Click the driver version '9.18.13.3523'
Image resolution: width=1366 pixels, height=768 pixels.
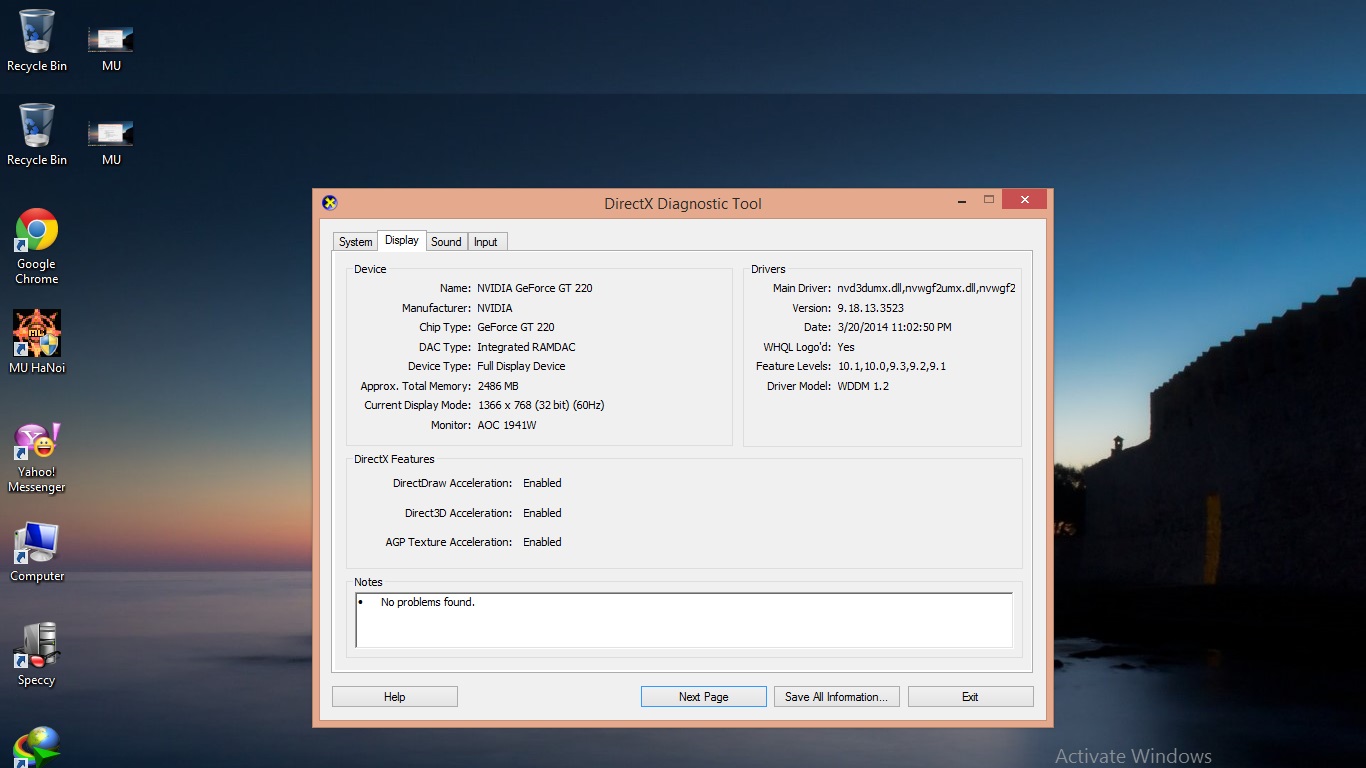(x=870, y=308)
